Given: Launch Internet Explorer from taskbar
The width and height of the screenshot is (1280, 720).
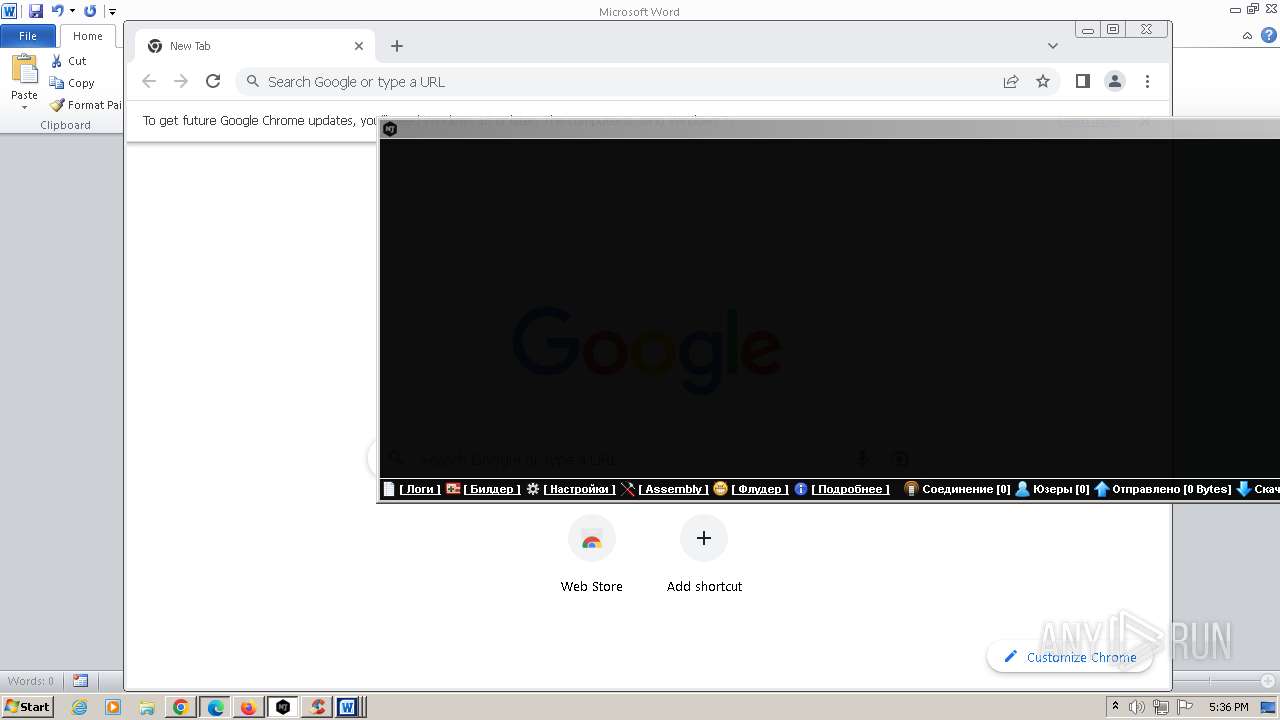Looking at the screenshot, I should [x=79, y=707].
